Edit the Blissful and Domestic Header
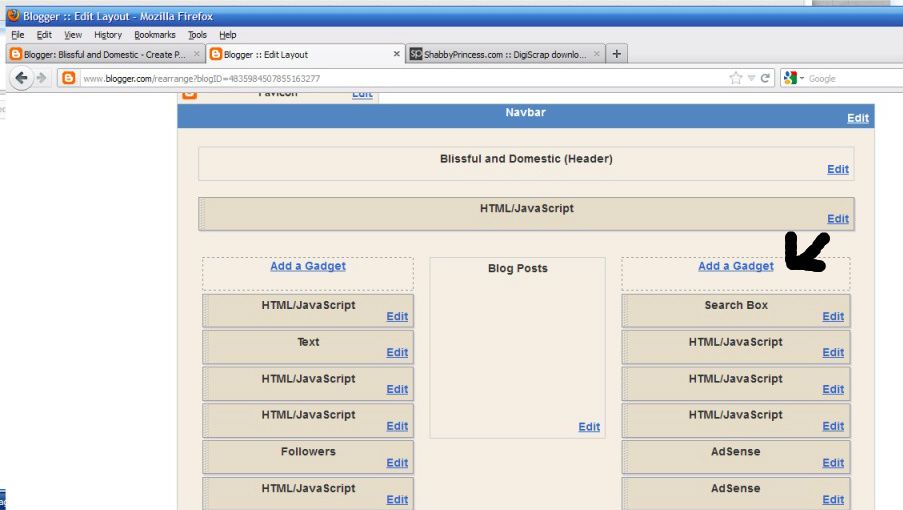This screenshot has width=903, height=510. pos(838,169)
